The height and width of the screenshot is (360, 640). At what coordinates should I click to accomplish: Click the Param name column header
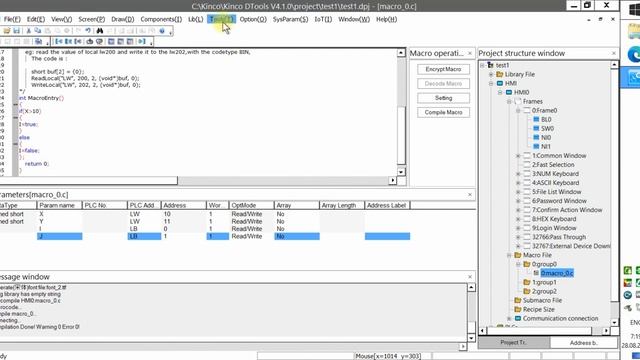click(x=60, y=205)
